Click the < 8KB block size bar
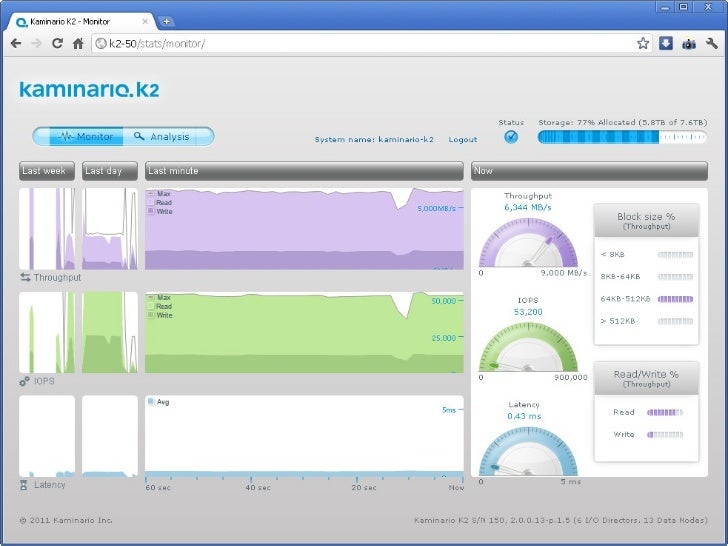This screenshot has width=728, height=546. (676, 254)
